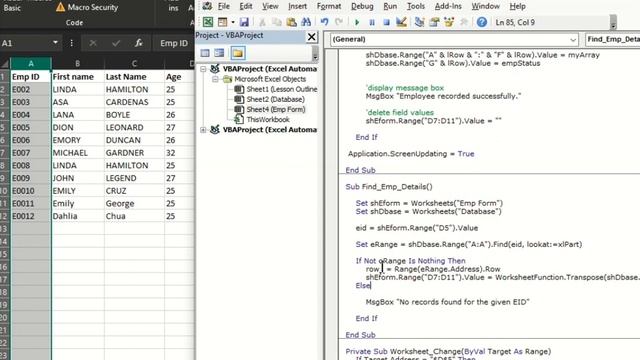
Task: Collapse Microsoft Excel Objects folder
Action: pos(215,79)
